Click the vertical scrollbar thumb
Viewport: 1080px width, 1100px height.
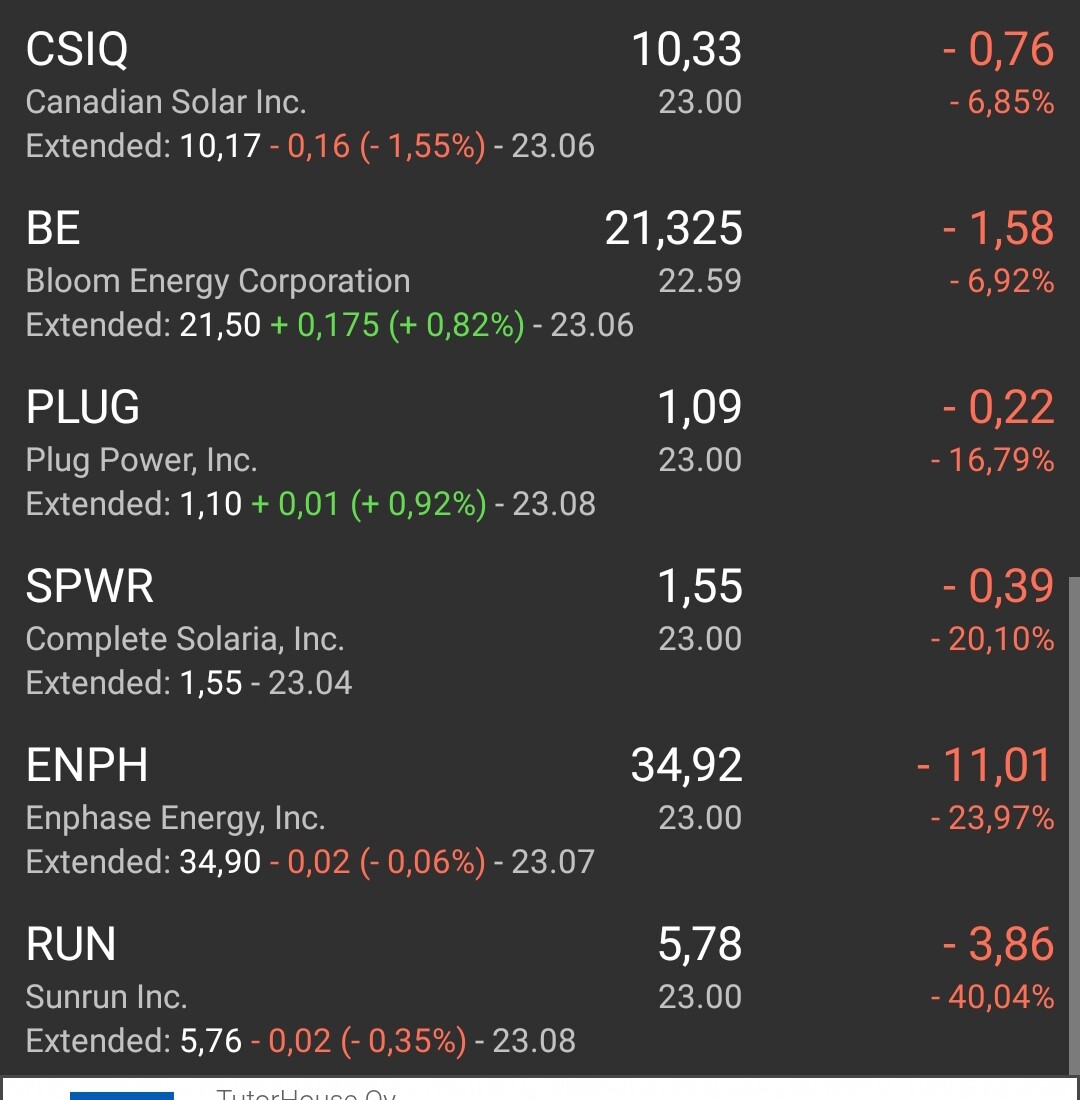coord(1074,826)
